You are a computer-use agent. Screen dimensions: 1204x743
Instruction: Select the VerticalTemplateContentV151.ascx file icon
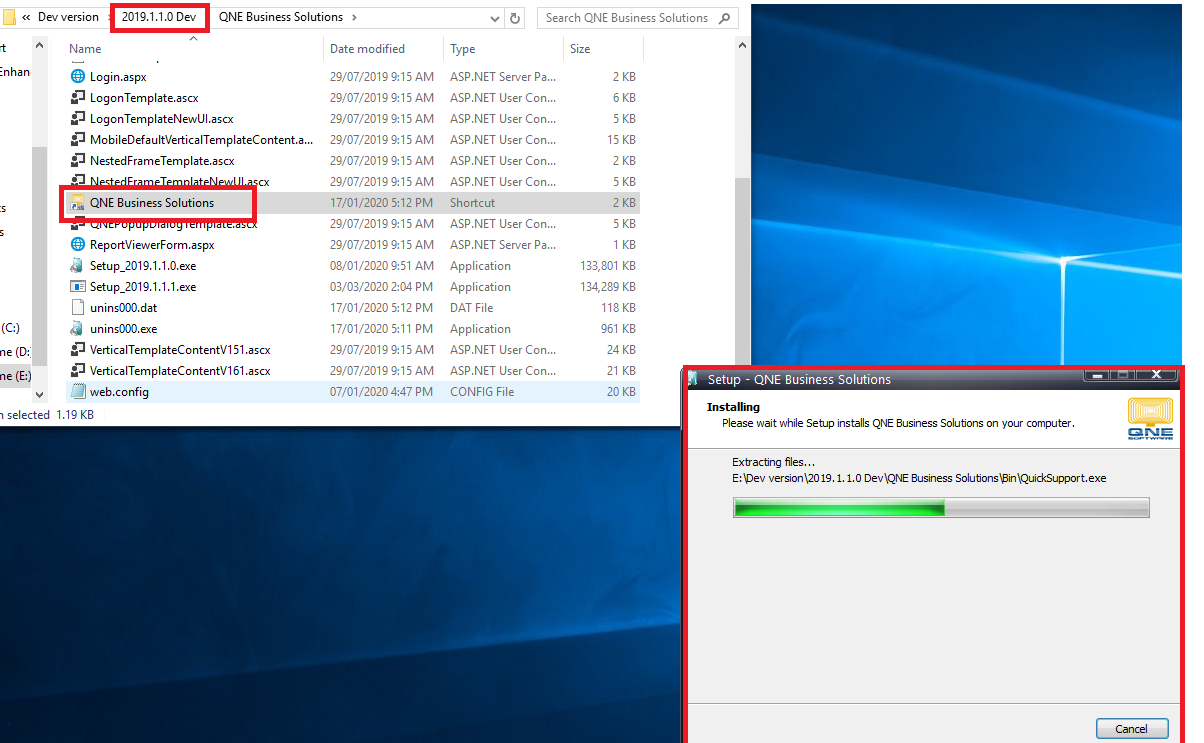pyautogui.click(x=77, y=350)
